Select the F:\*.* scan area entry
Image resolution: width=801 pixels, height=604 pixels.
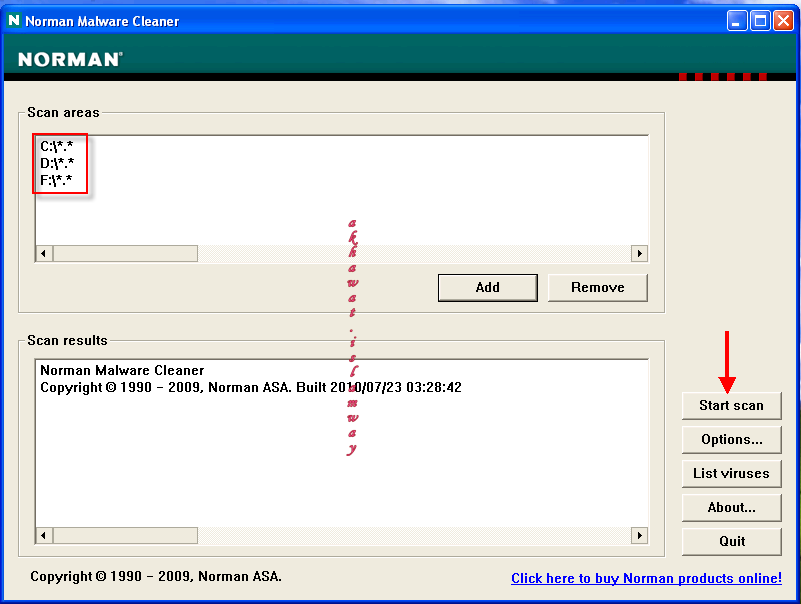point(56,180)
